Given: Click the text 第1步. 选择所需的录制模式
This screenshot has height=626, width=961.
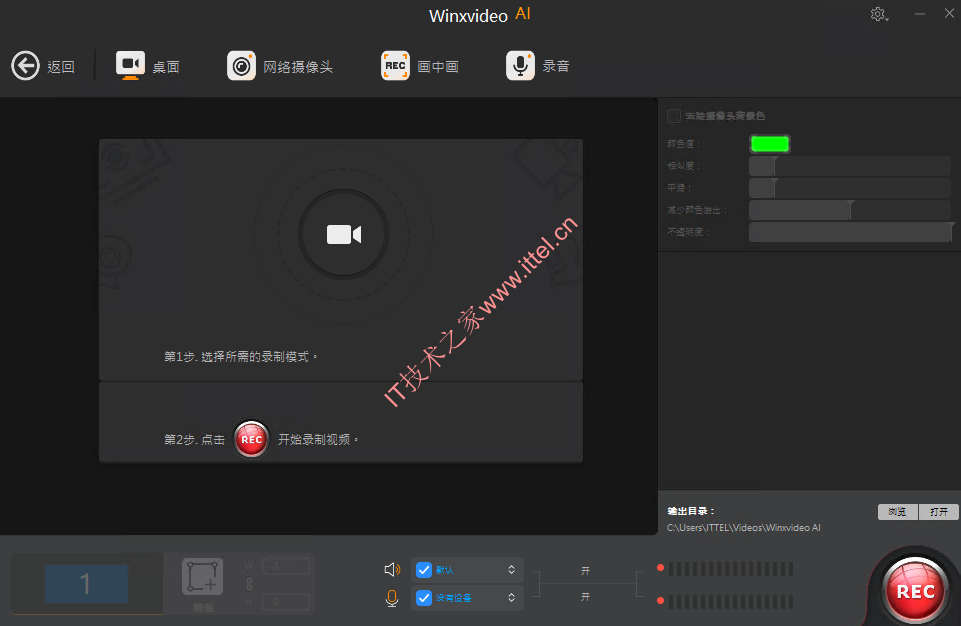Looking at the screenshot, I should (x=240, y=357).
